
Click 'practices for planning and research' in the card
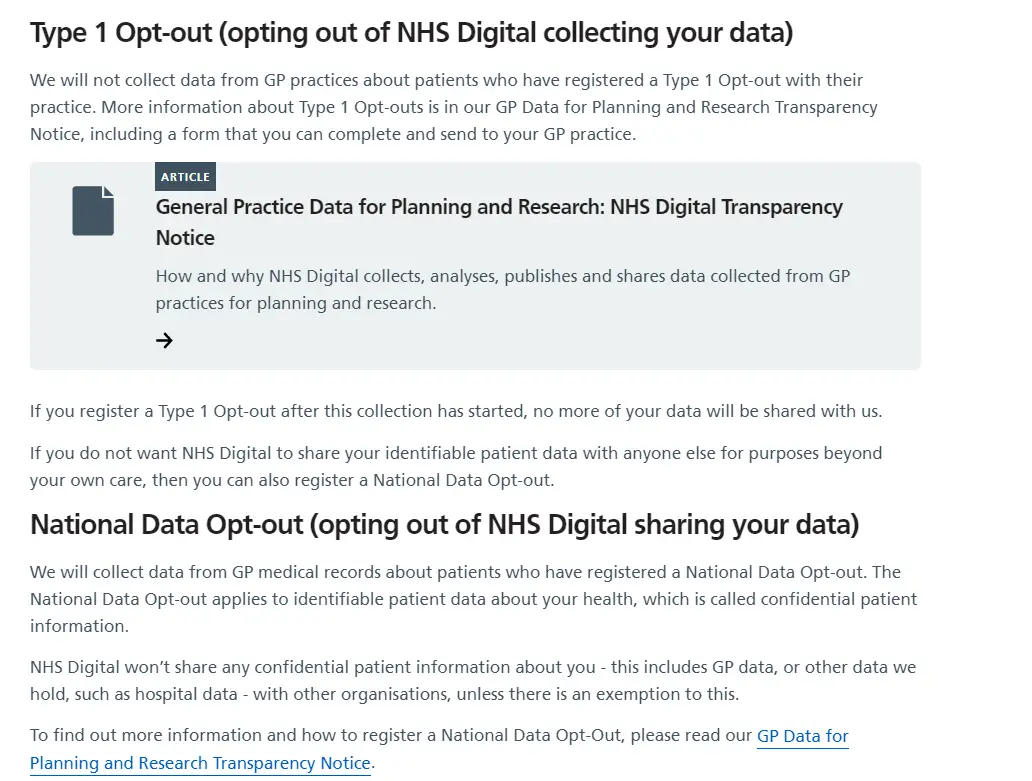(x=296, y=303)
